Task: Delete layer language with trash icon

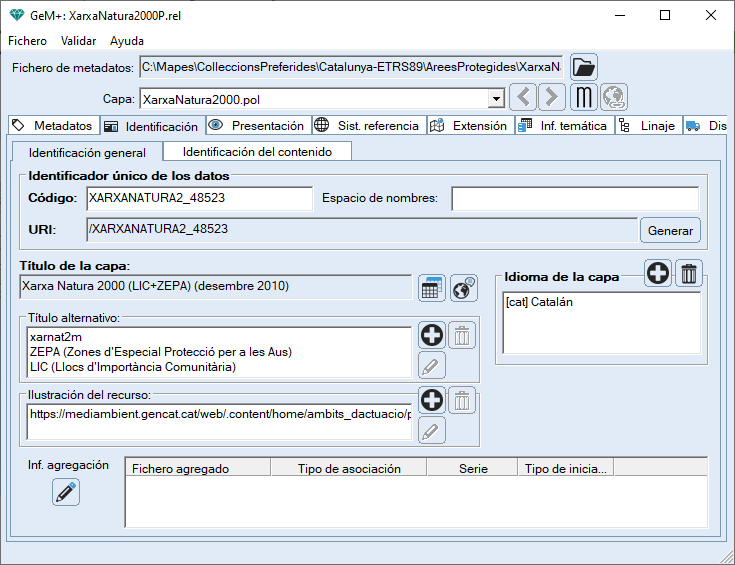Action: pyautogui.click(x=690, y=273)
